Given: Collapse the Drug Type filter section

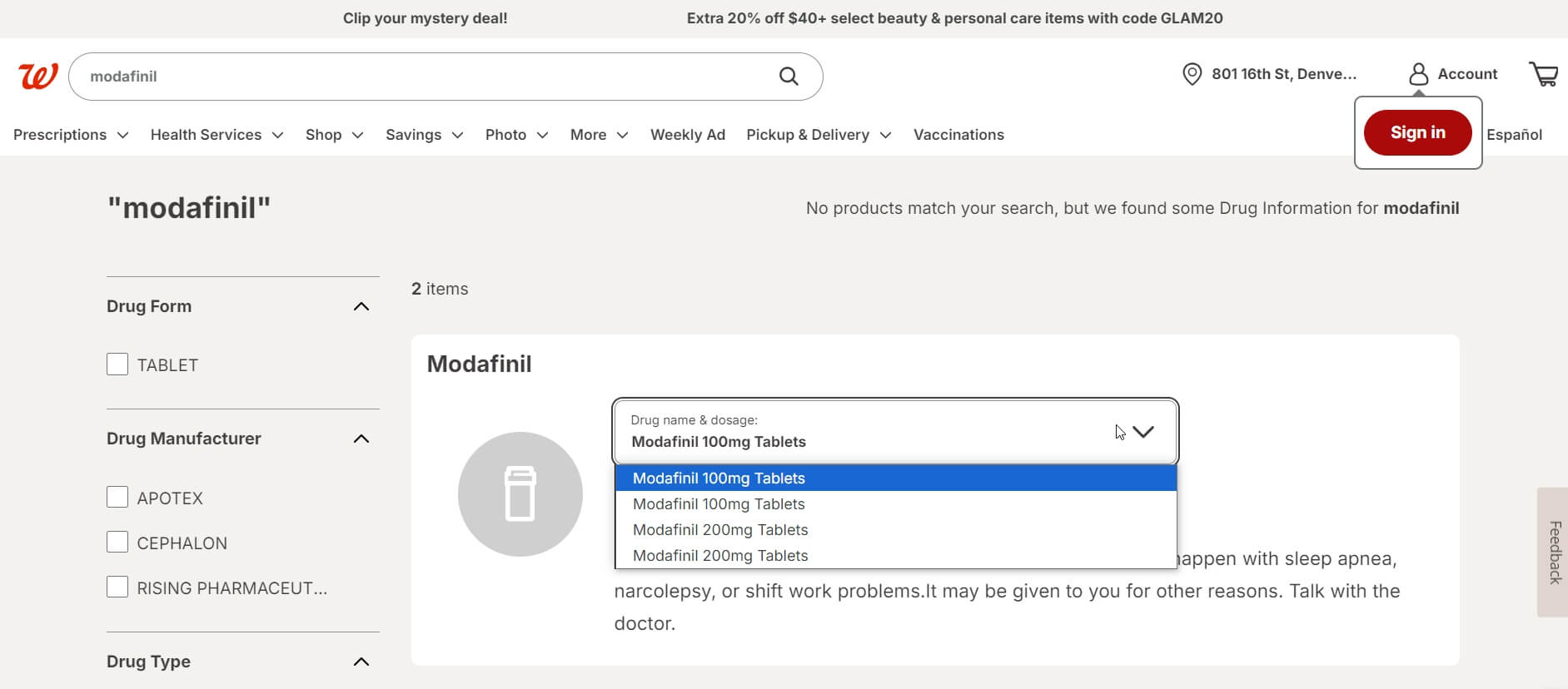Looking at the screenshot, I should click(x=361, y=662).
